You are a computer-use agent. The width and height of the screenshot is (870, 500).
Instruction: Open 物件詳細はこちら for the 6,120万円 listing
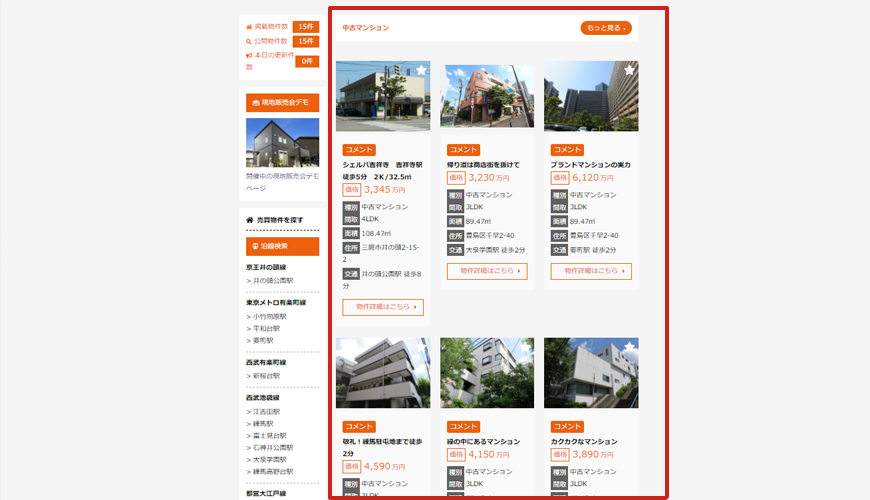[591, 271]
